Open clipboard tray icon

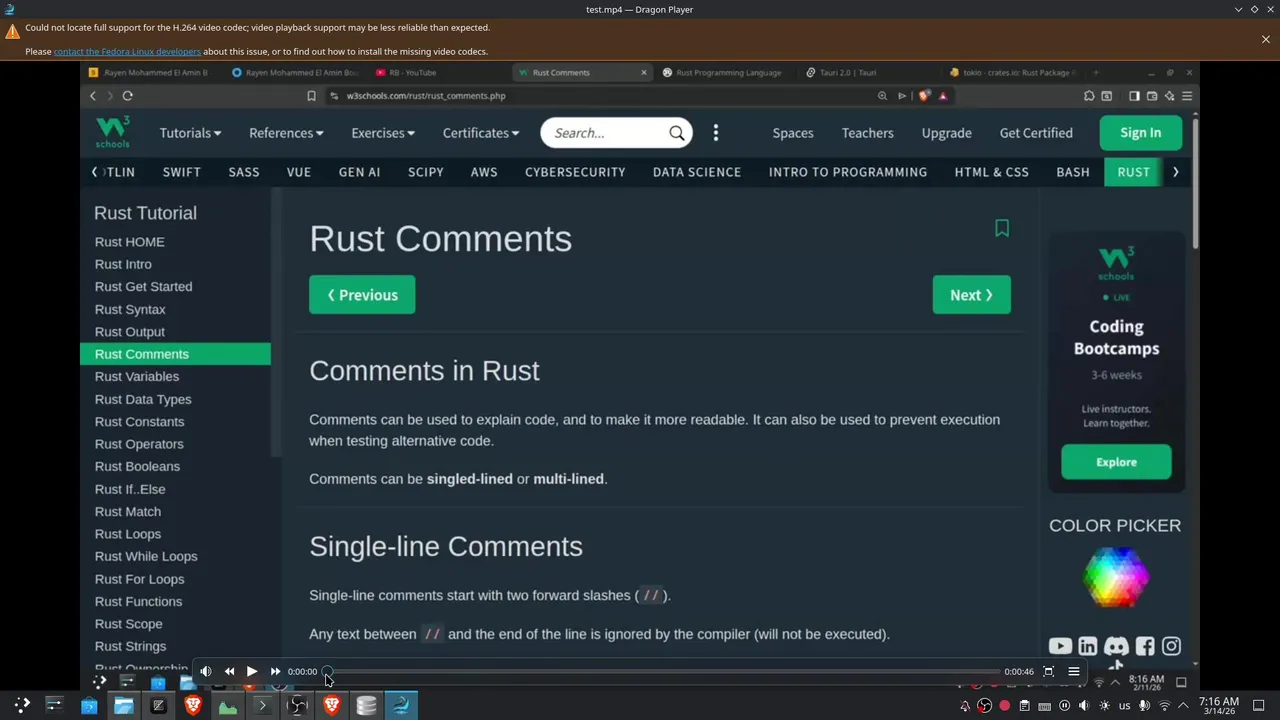1024,706
